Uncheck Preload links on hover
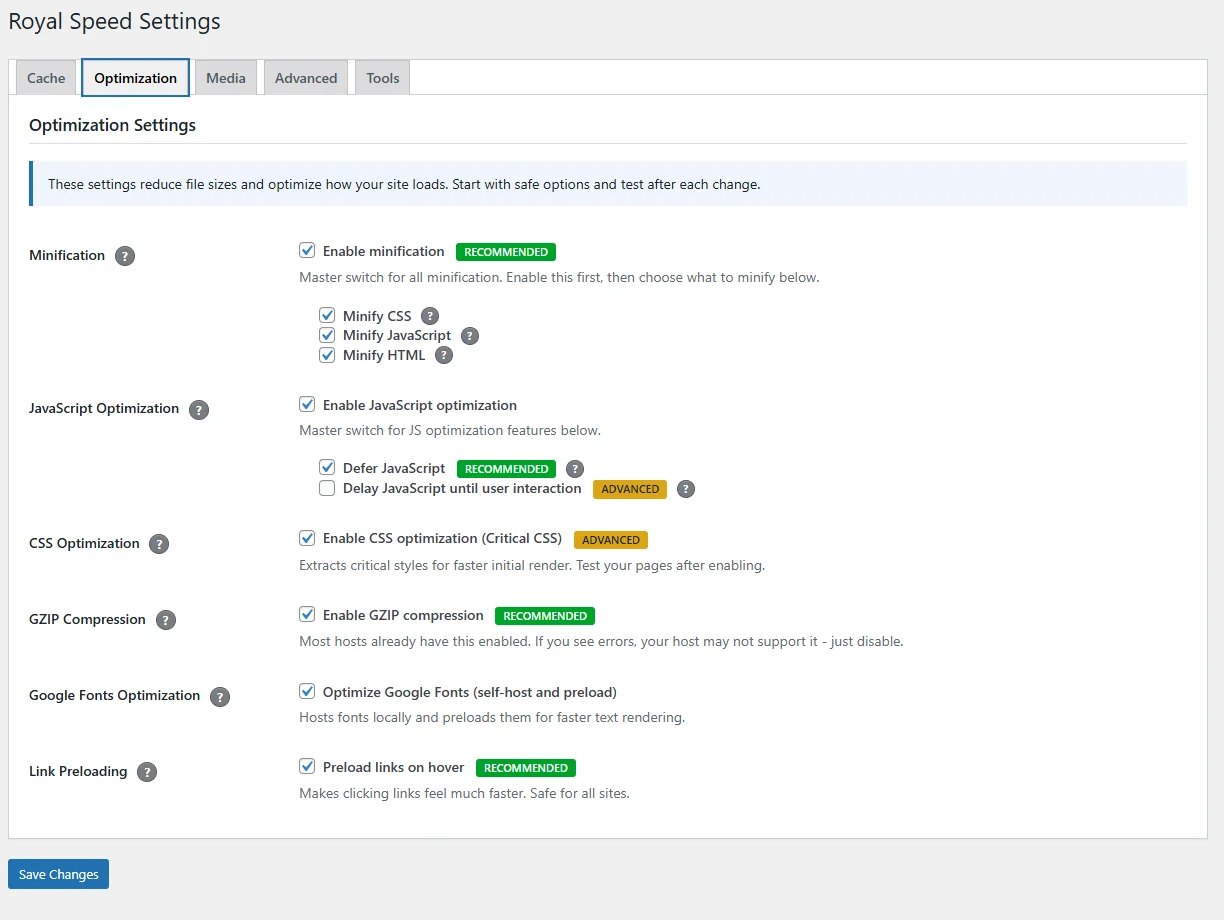Viewport: 1224px width, 920px height. point(307,766)
